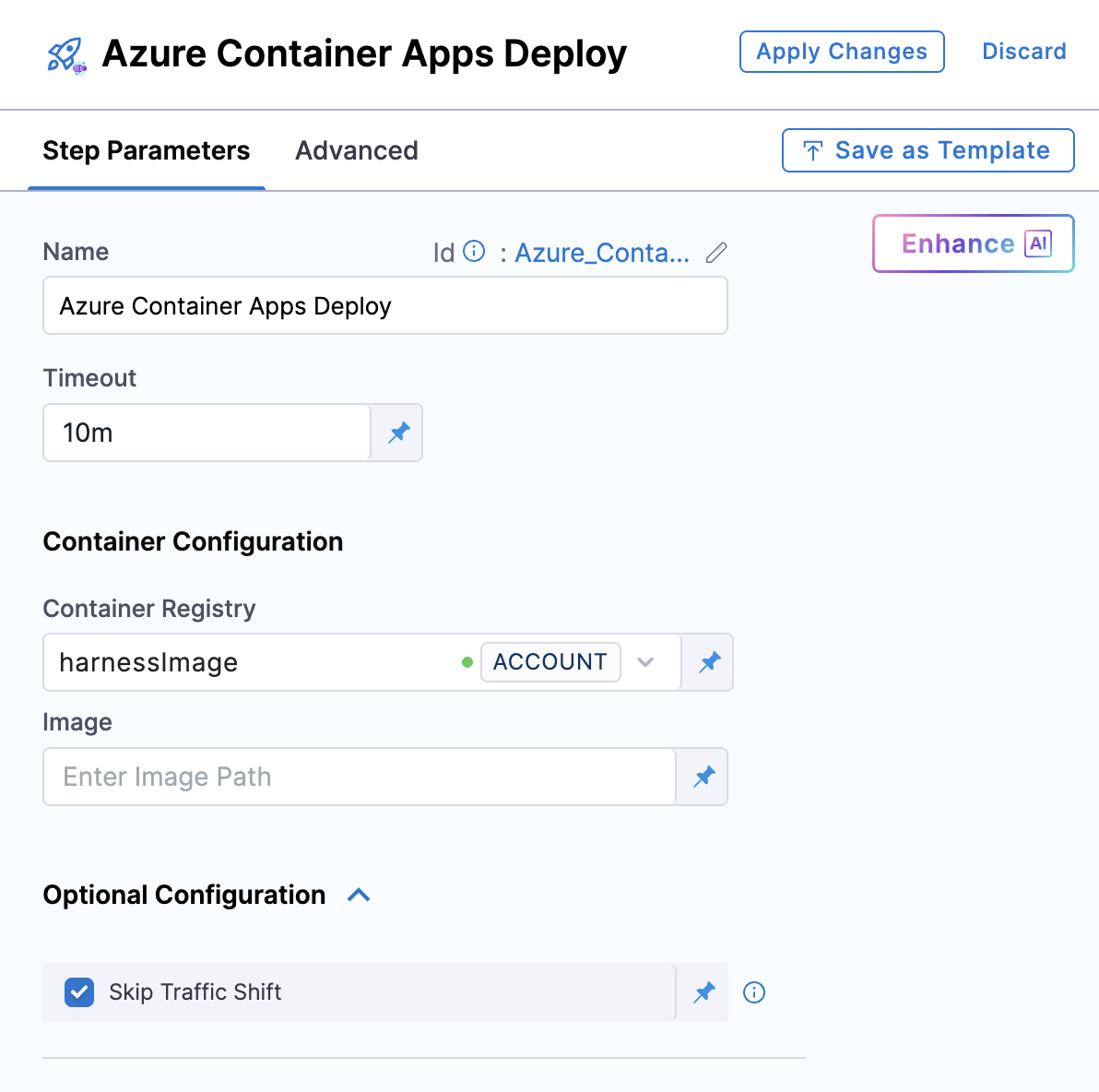Screen dimensions: 1099x1092
Task: Discard the step changes
Action: (x=1023, y=52)
